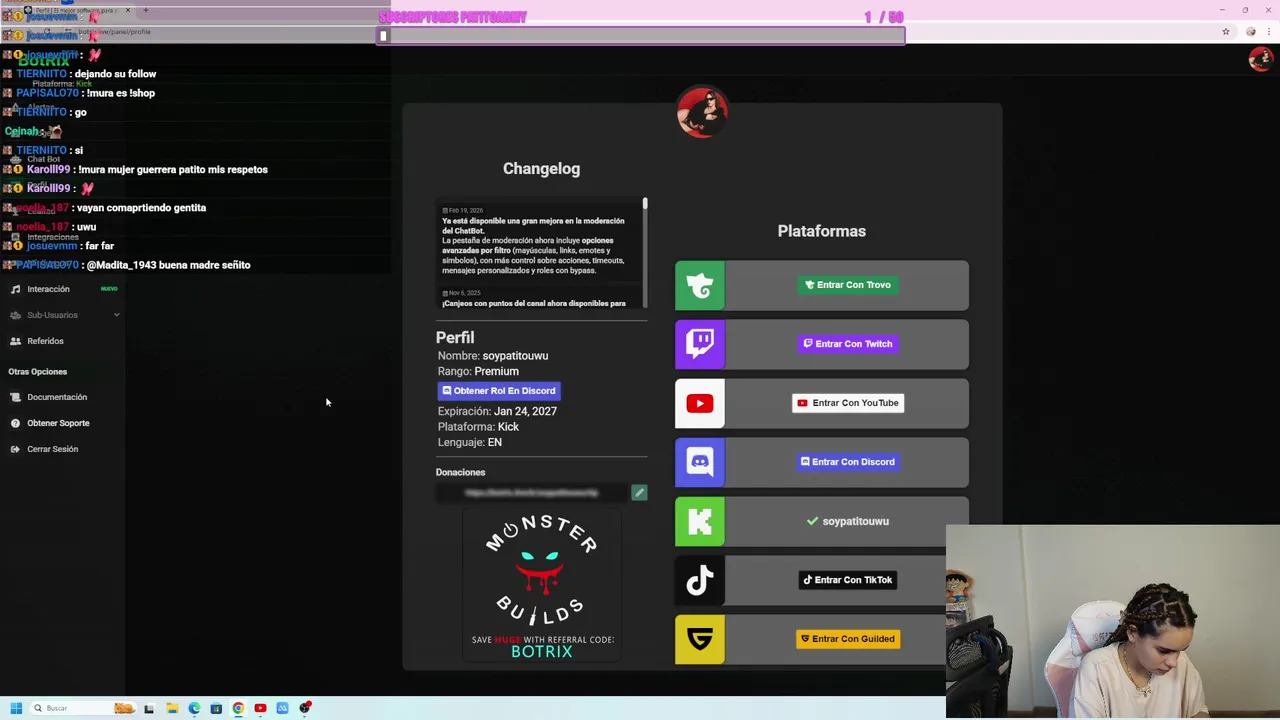
Task: Click the Changelog heading
Action: (x=541, y=169)
